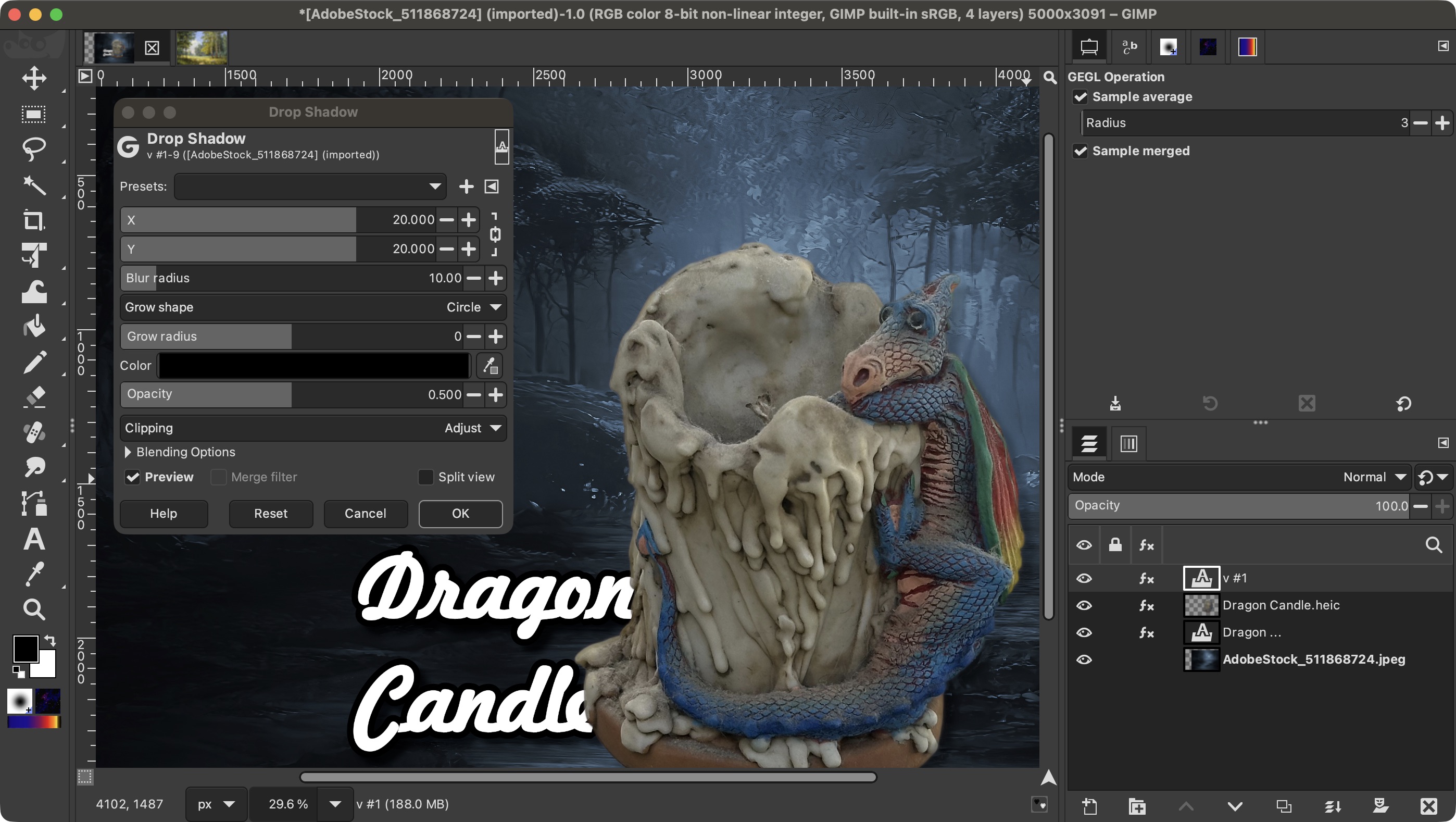1456x822 pixels.
Task: Switch to the Gradients tab
Action: pyautogui.click(x=1247, y=47)
